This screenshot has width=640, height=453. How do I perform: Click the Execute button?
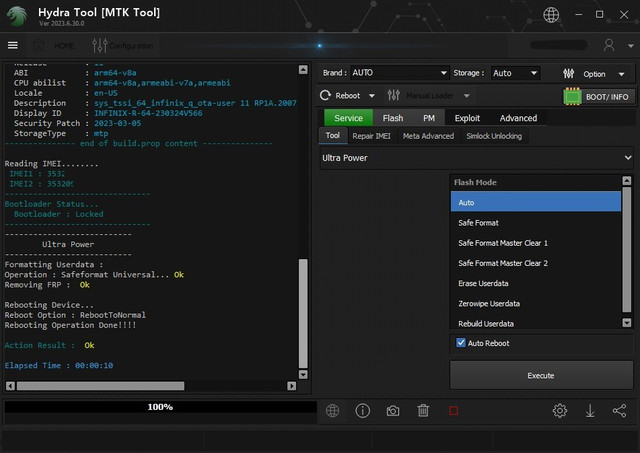541,375
